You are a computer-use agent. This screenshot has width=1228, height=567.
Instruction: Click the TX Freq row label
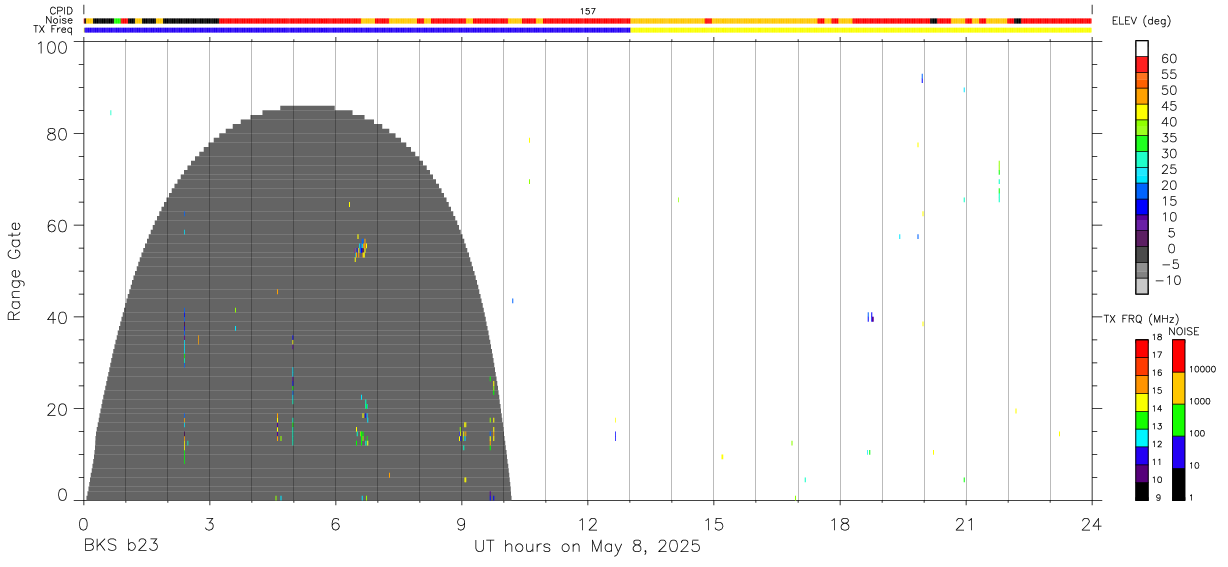pos(54,29)
